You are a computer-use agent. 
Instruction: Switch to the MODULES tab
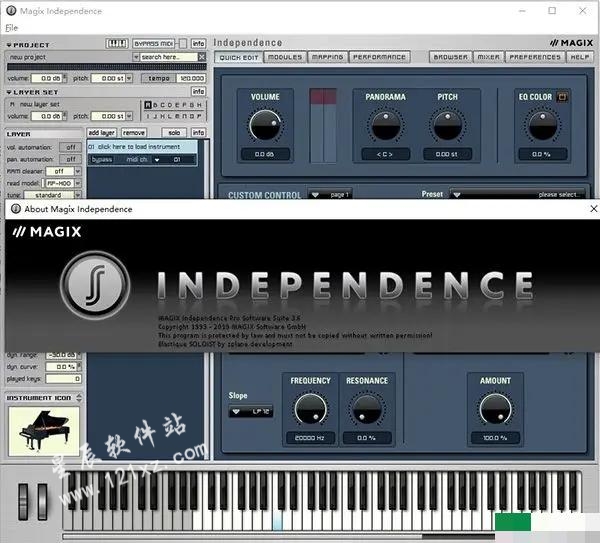pos(285,57)
